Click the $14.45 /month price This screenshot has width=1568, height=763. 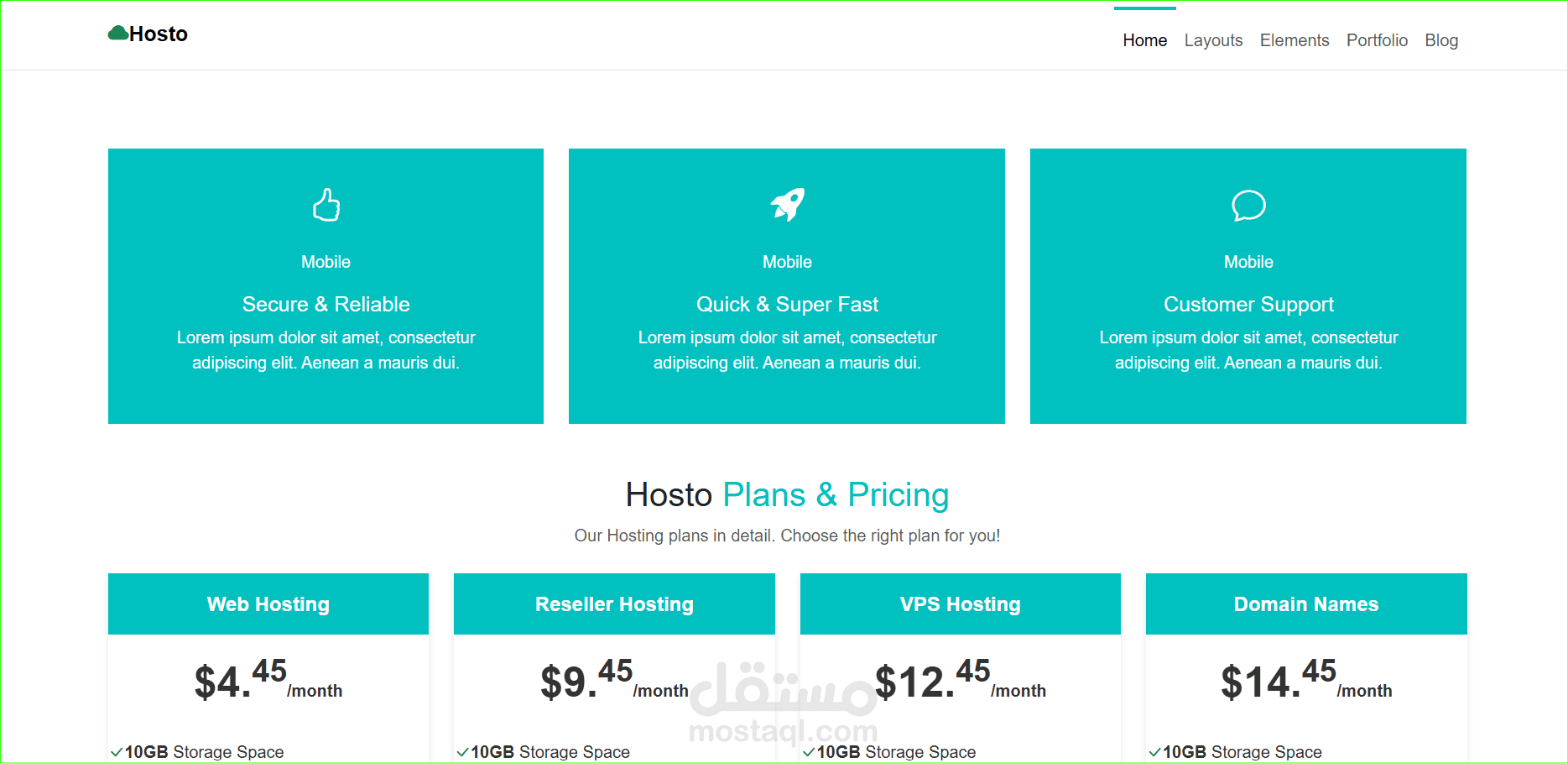click(1306, 680)
